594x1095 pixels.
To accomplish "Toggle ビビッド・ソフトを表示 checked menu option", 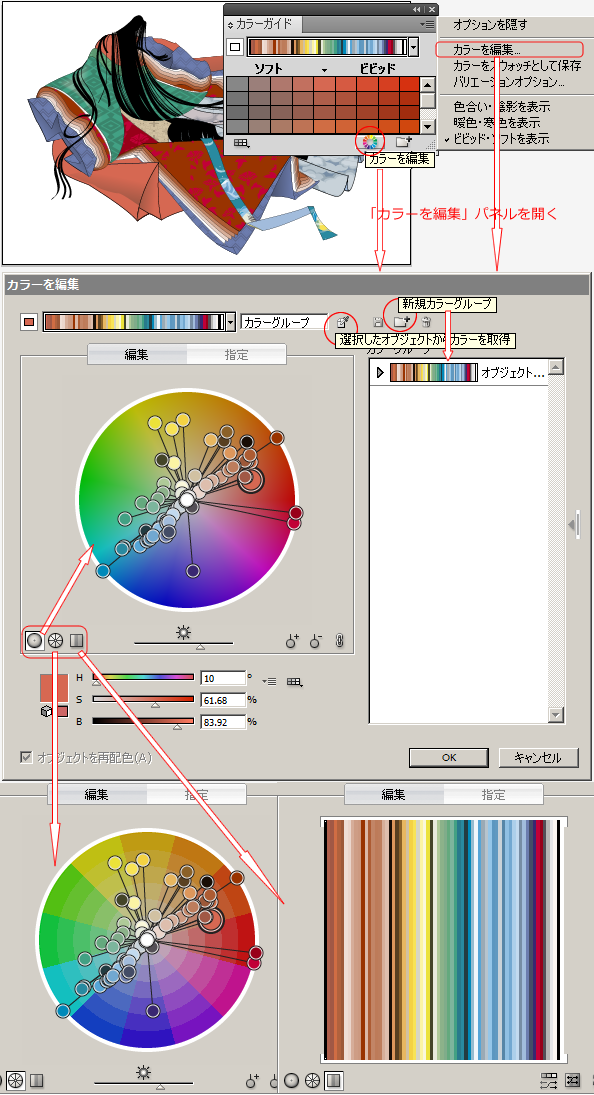I will point(501,138).
